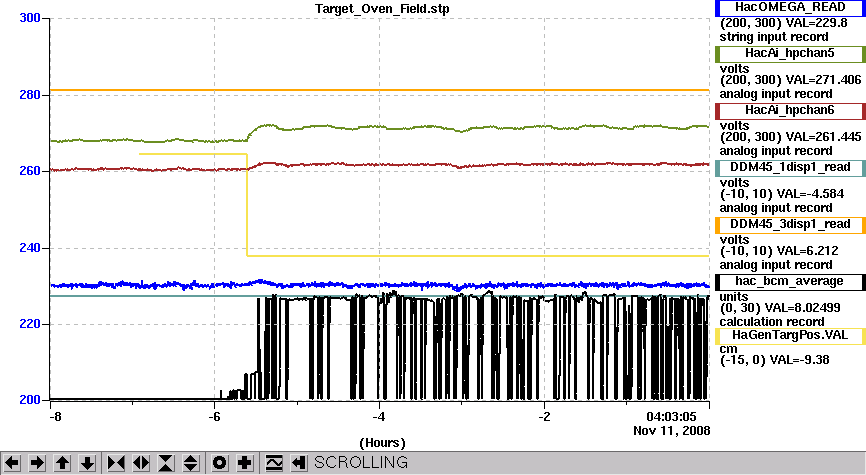Select the DDM45_3disp1_read legend entry
866x475 pixels.
790,224
